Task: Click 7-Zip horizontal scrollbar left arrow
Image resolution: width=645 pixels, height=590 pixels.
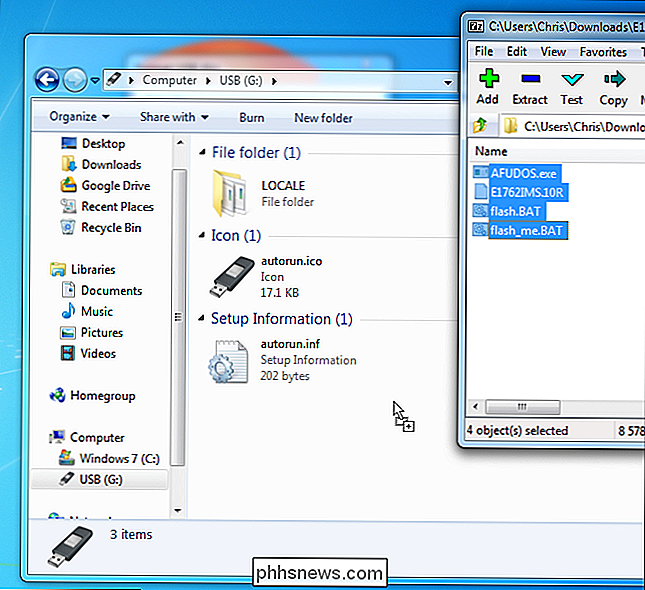Action: (x=476, y=406)
